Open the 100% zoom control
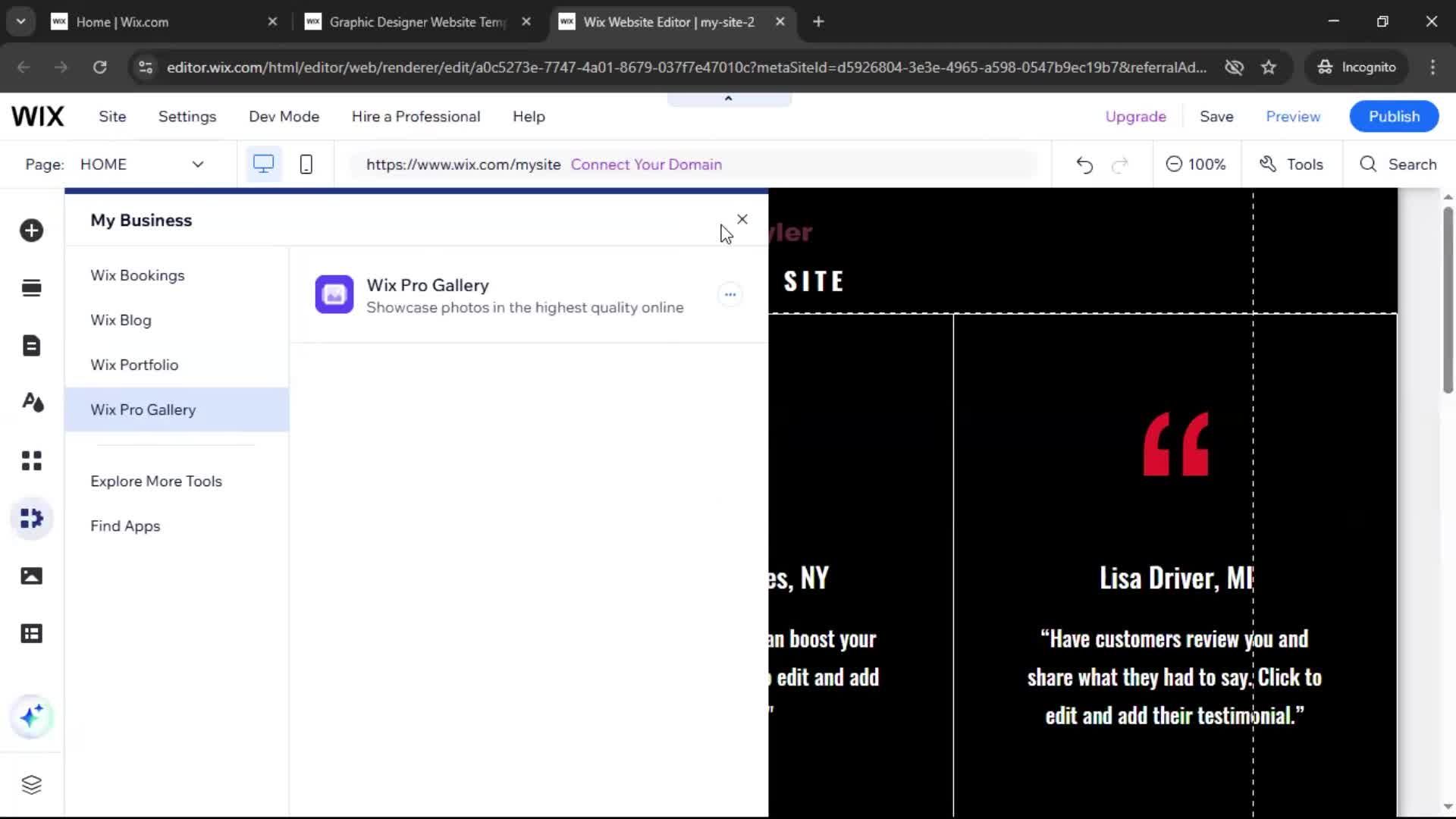 (x=1196, y=165)
